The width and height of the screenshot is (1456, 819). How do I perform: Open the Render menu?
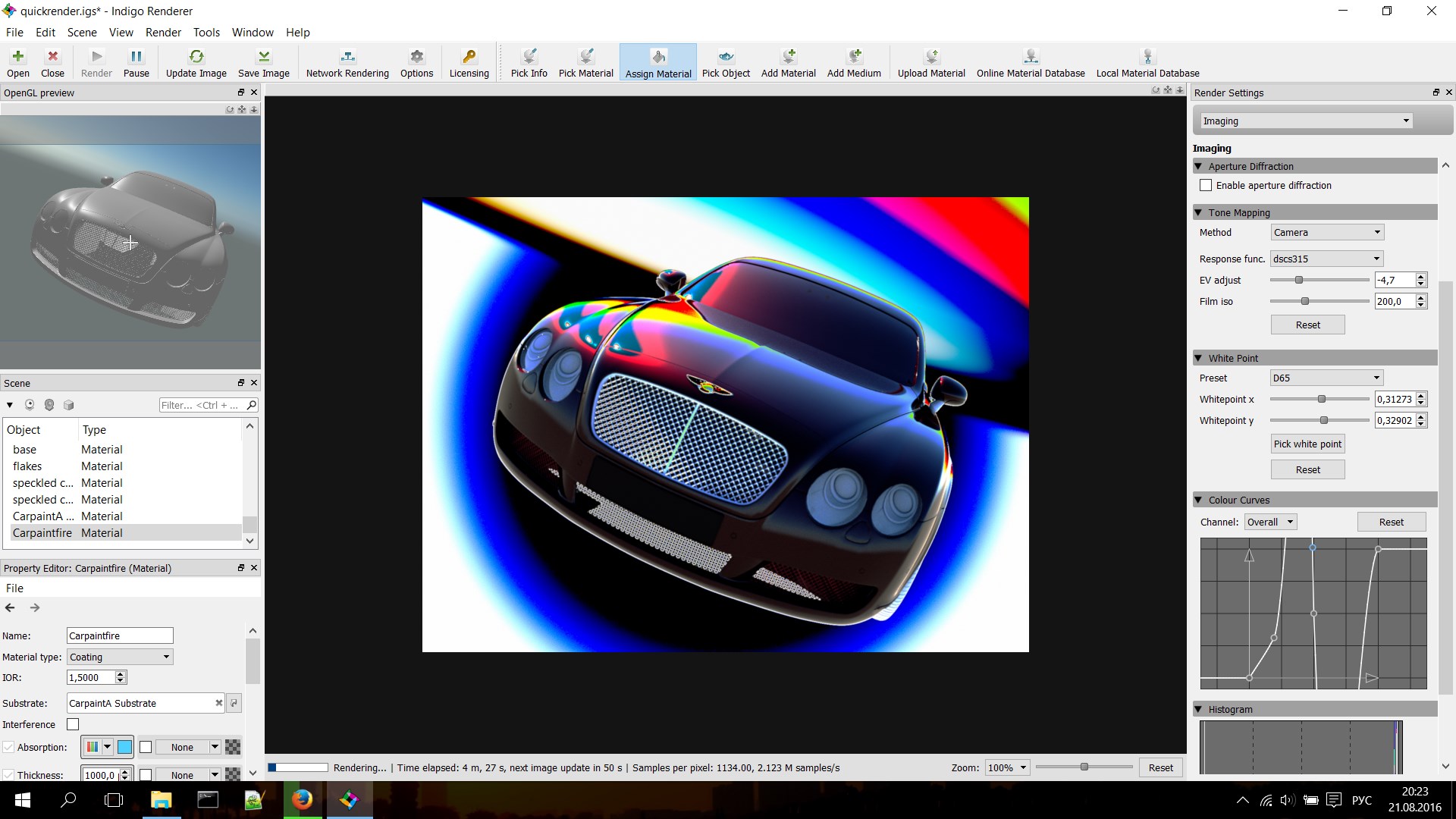click(163, 33)
